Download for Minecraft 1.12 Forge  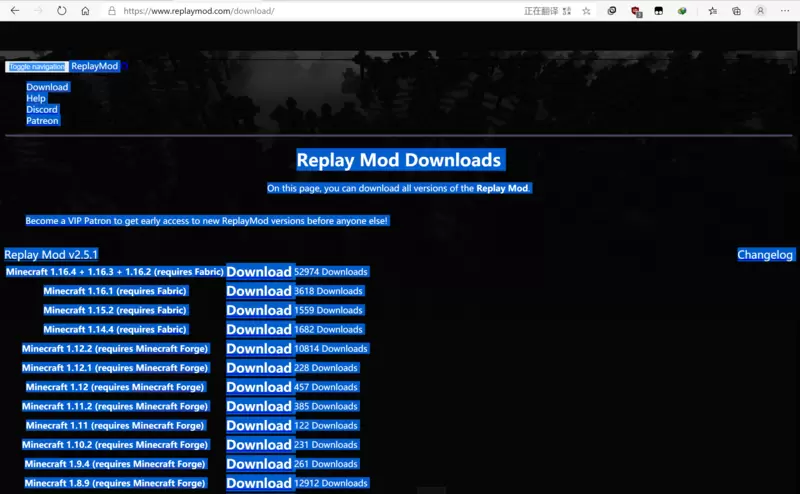tap(259, 387)
